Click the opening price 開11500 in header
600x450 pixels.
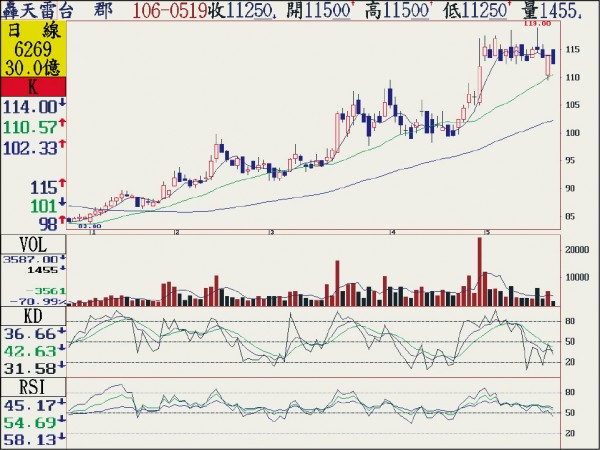320,10
